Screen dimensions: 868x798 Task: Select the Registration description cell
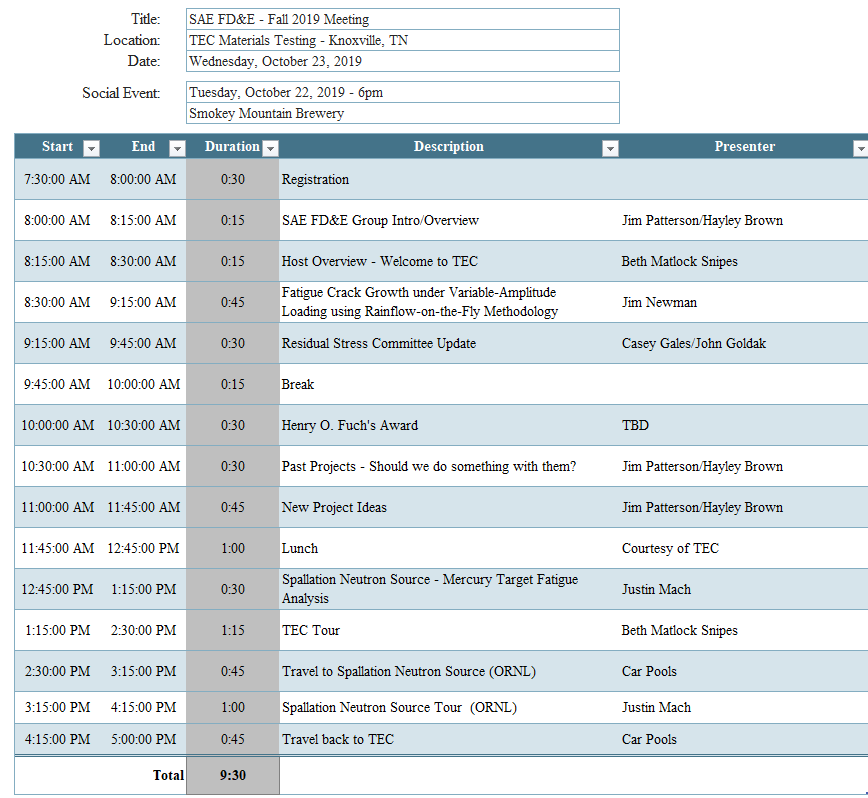446,180
